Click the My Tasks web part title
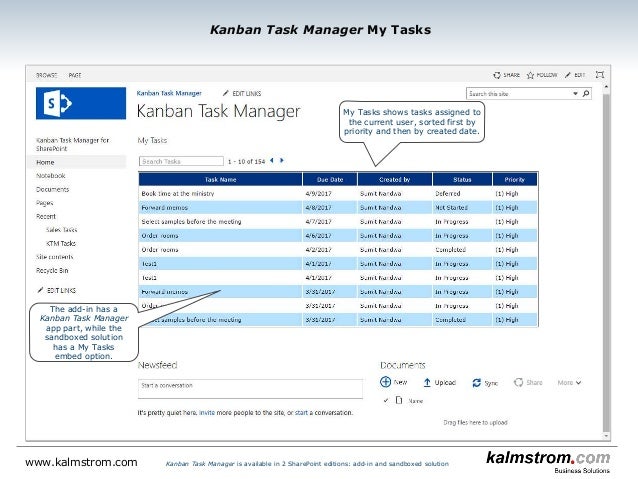Screen dimensions: 638x479 tap(152, 140)
